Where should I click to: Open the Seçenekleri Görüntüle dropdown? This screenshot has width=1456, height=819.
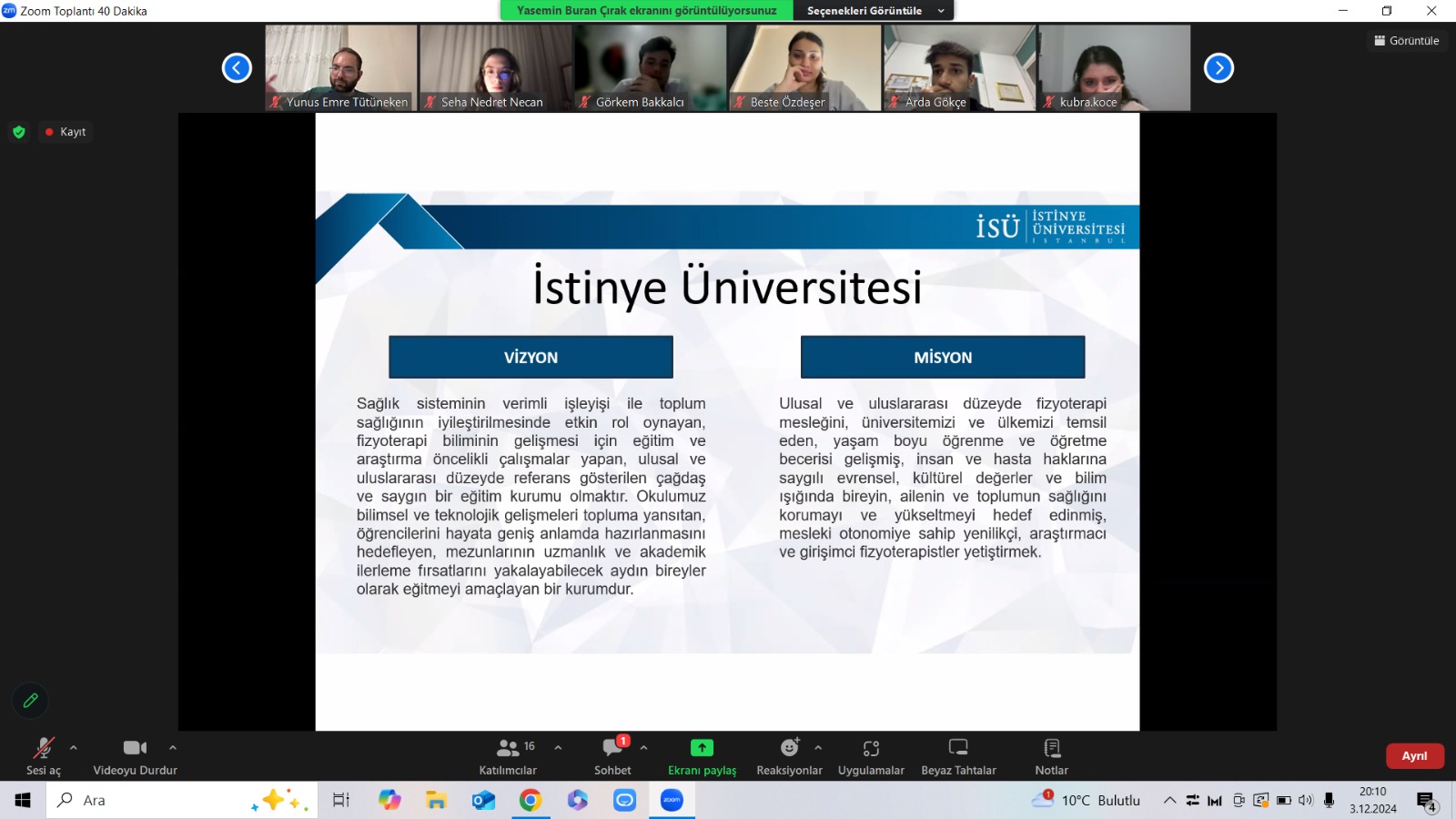(x=873, y=11)
